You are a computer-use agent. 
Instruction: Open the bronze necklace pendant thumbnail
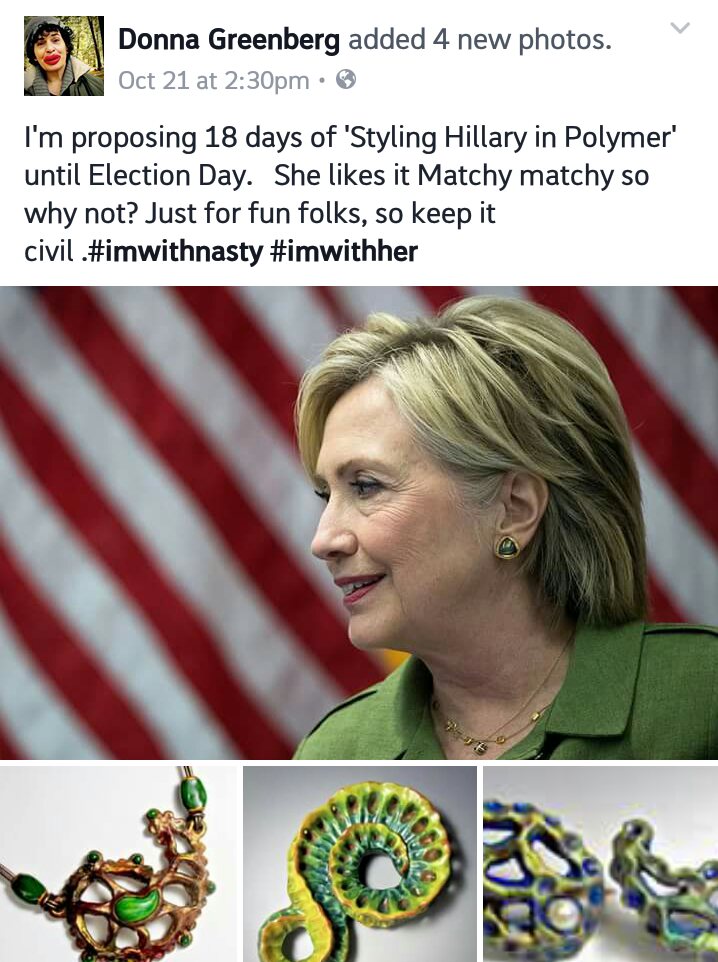pos(118,864)
